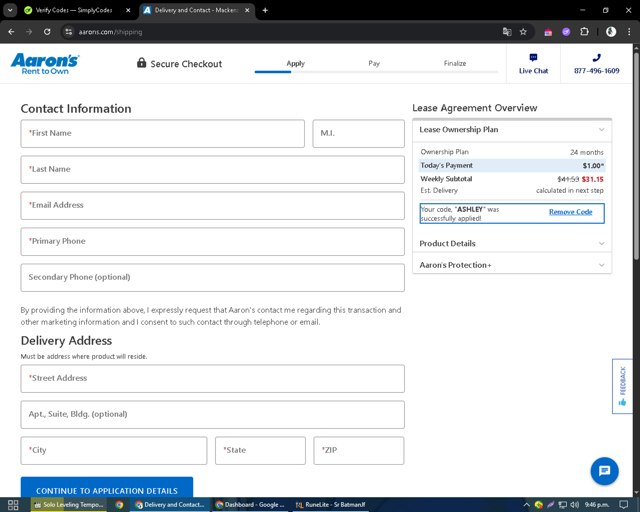The height and width of the screenshot is (512, 640).
Task: Click the Pay checkout step
Action: 374,63
